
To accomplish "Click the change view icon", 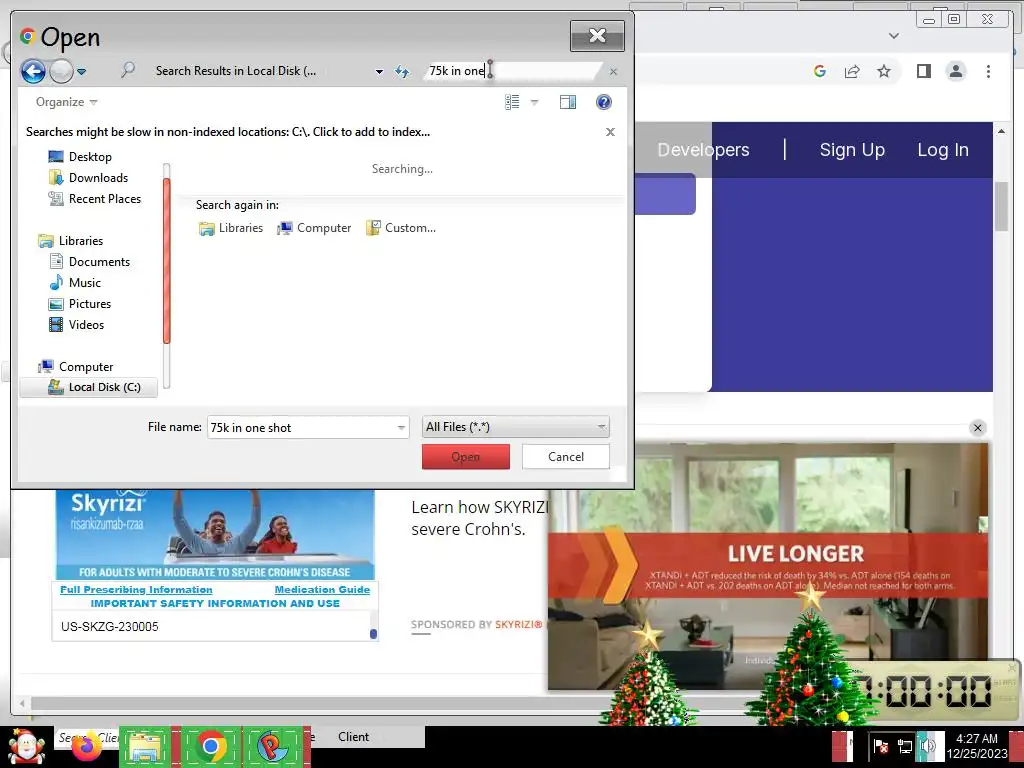I will 512,102.
